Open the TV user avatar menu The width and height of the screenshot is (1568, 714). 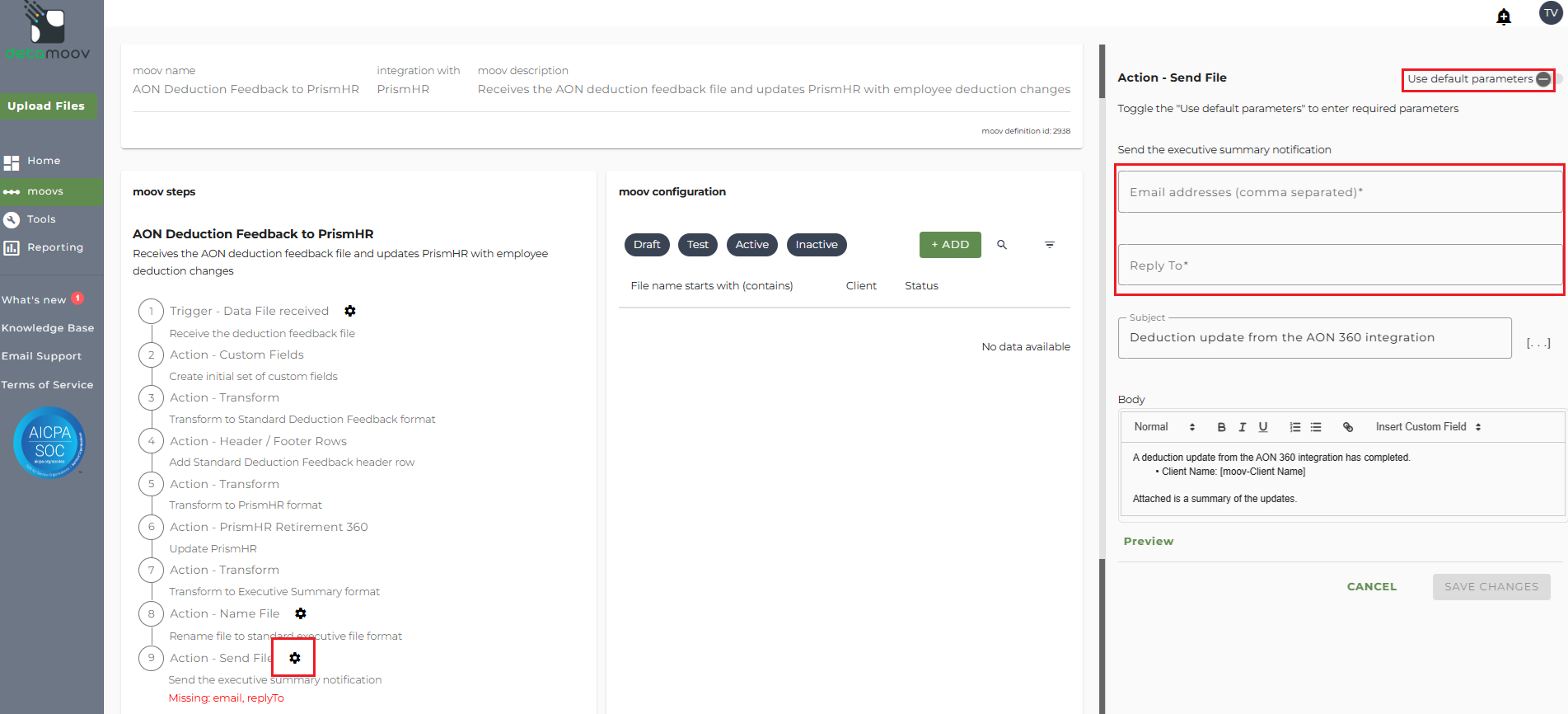[x=1551, y=13]
